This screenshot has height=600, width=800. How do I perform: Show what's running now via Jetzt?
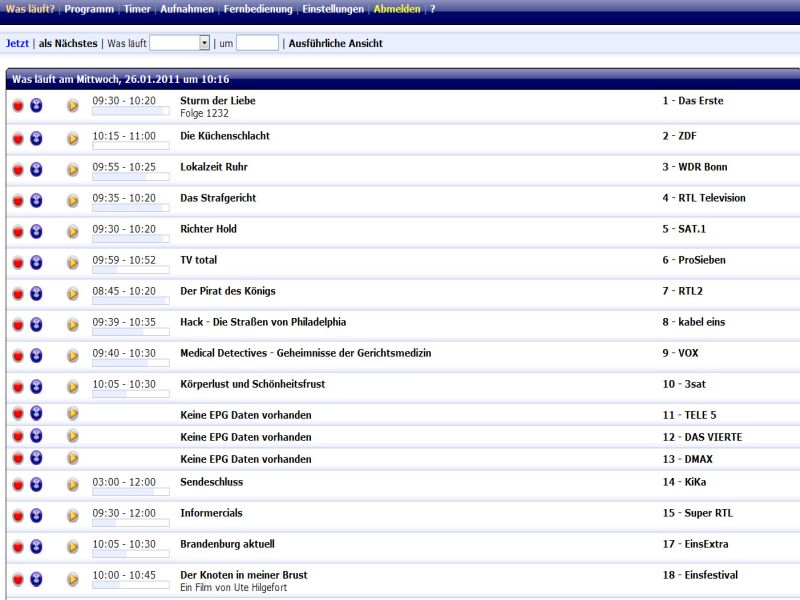17,43
